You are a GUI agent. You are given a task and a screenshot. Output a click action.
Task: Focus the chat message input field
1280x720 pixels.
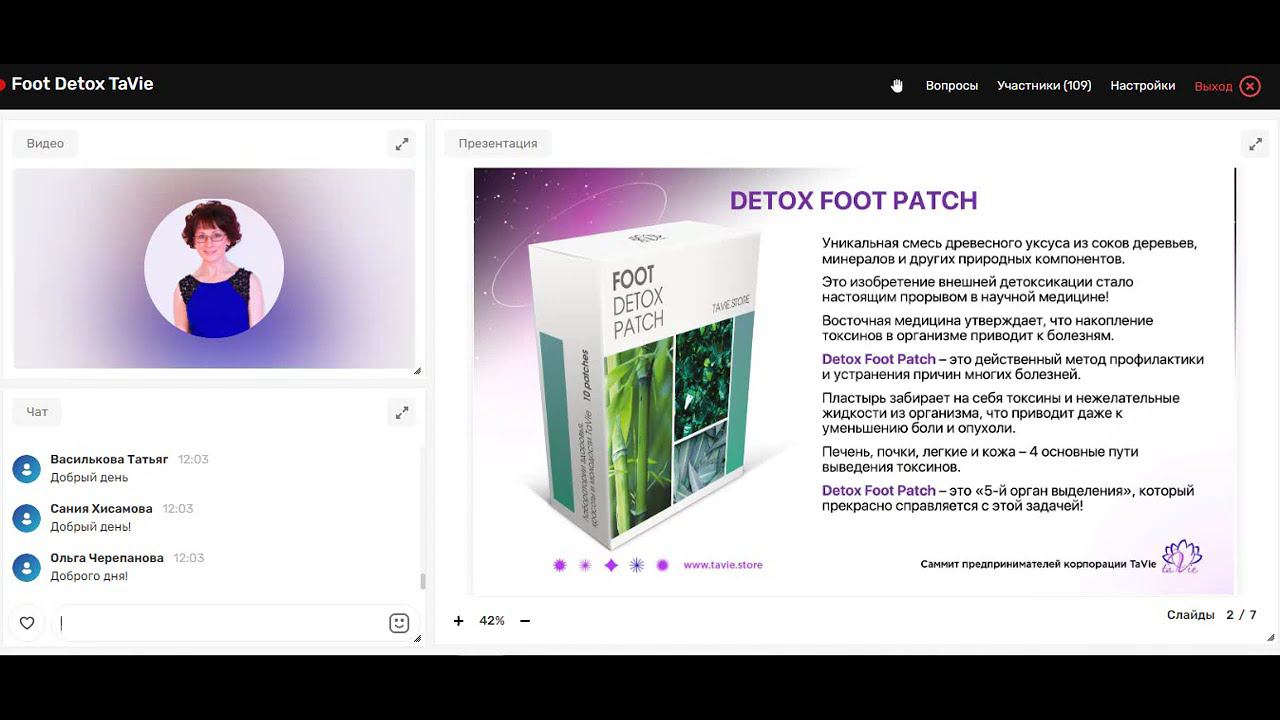click(x=220, y=623)
